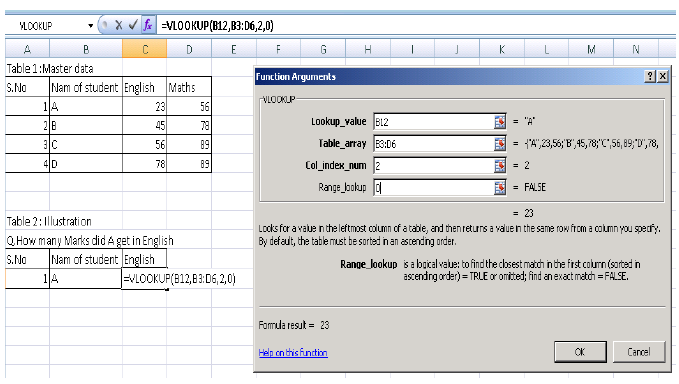Select column N header
679x384 pixels.
coord(635,49)
